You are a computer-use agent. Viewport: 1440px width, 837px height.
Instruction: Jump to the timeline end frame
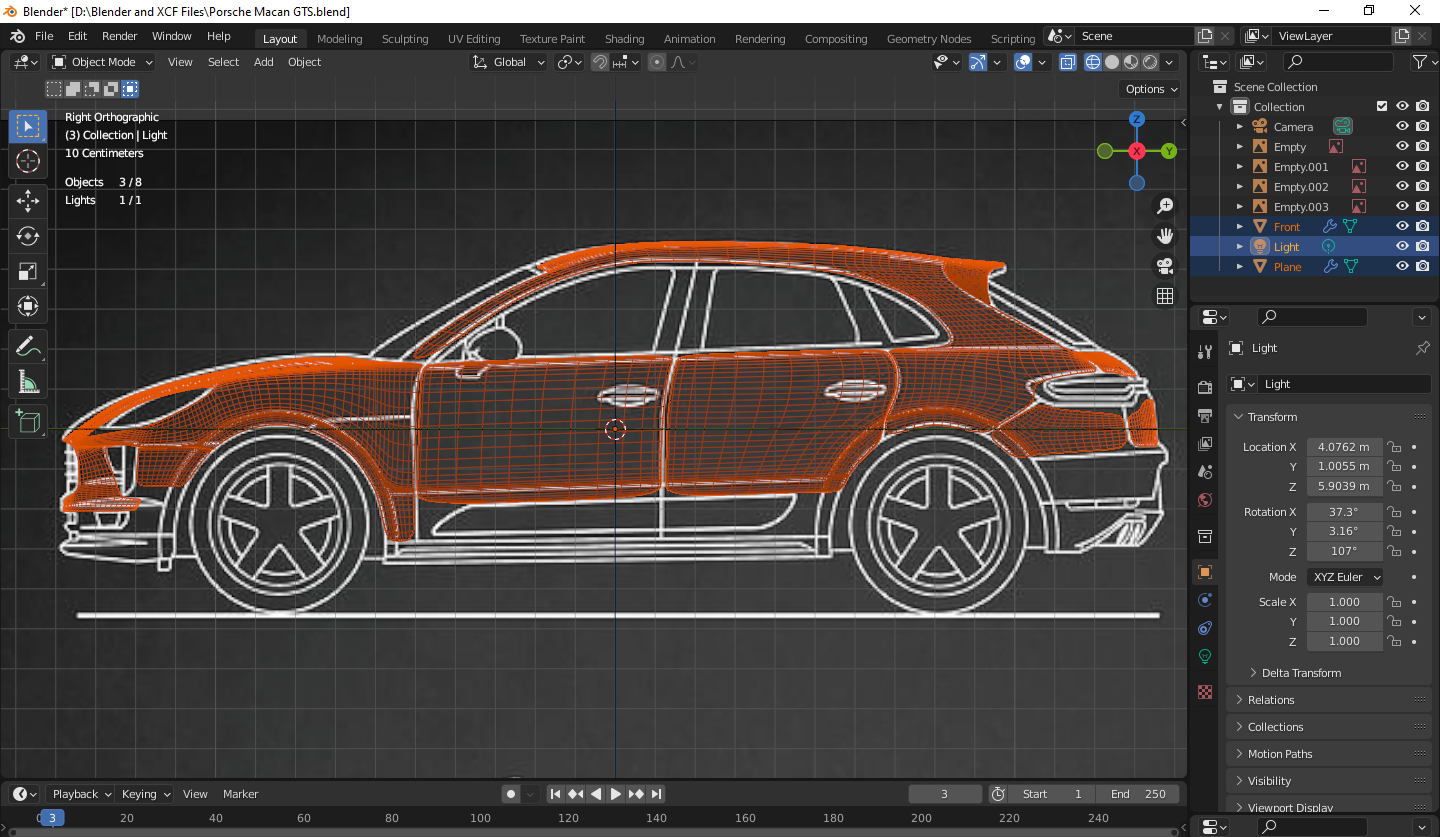(656, 794)
